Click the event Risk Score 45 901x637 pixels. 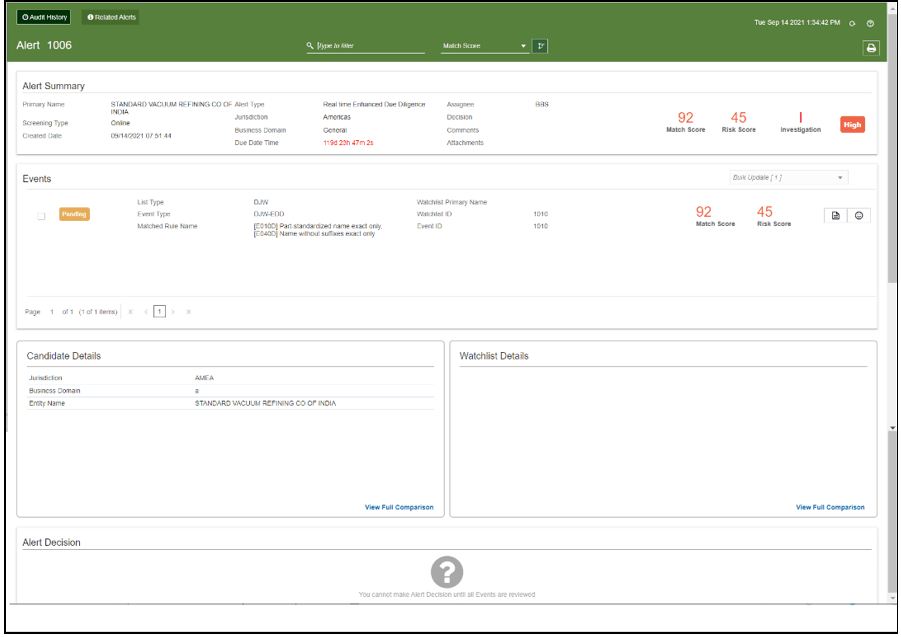point(764,212)
